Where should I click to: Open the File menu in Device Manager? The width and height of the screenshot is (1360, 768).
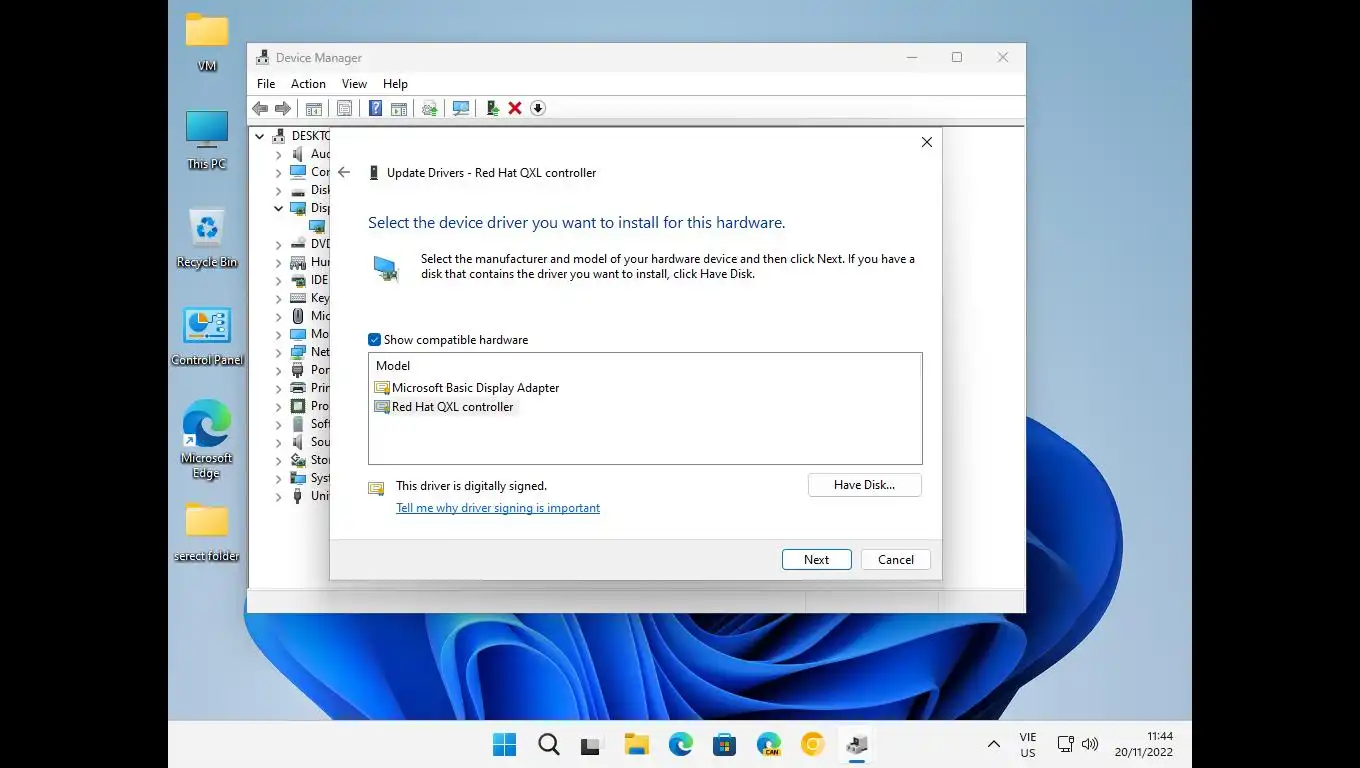click(266, 84)
